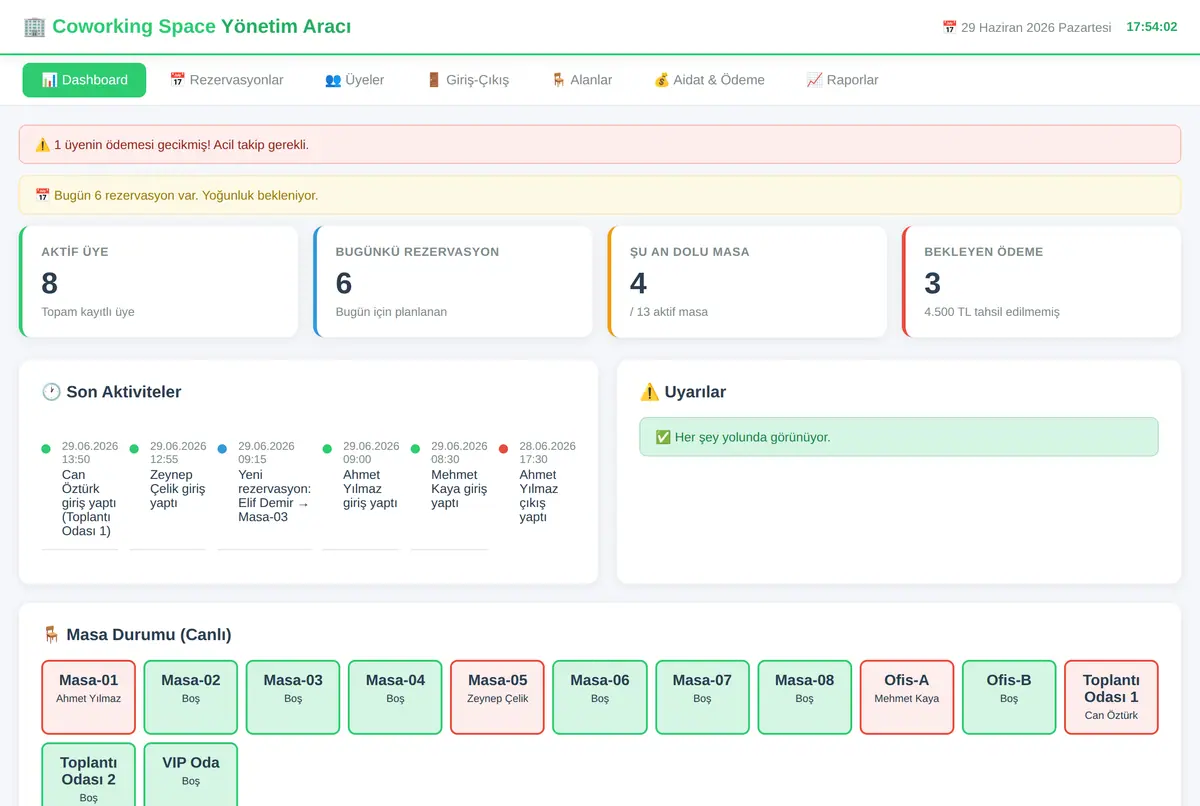Click the Masa-07 desk card

(x=701, y=697)
